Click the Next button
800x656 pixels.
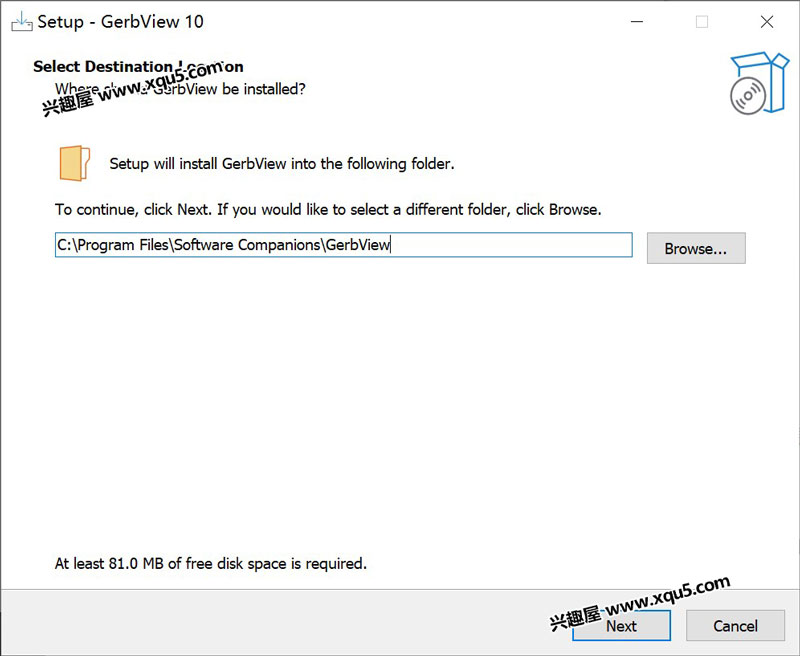pyautogui.click(x=621, y=625)
